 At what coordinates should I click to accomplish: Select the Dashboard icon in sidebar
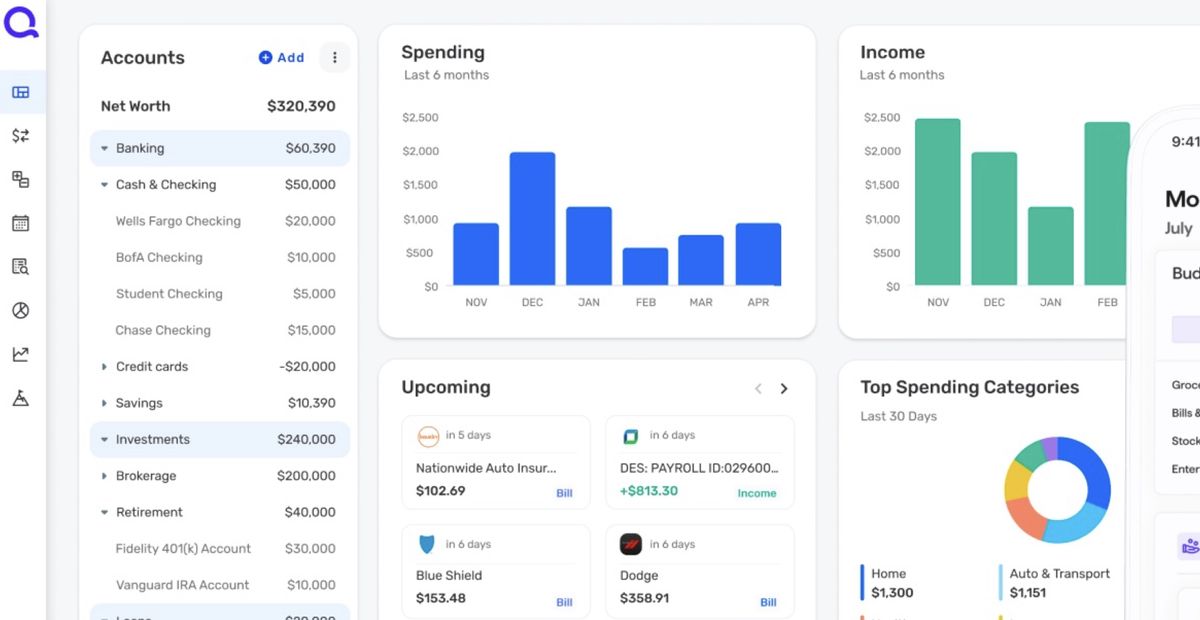(20, 92)
